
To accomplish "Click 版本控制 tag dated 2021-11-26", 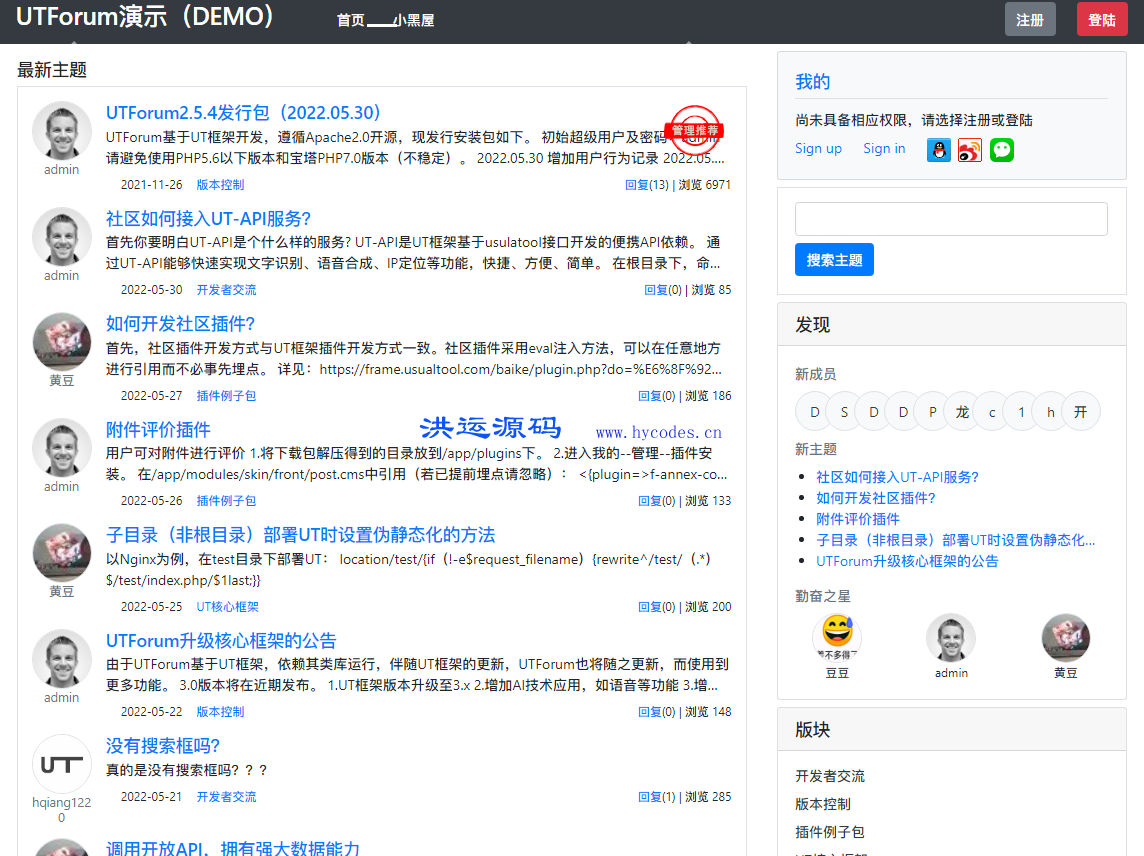I will coord(220,185).
